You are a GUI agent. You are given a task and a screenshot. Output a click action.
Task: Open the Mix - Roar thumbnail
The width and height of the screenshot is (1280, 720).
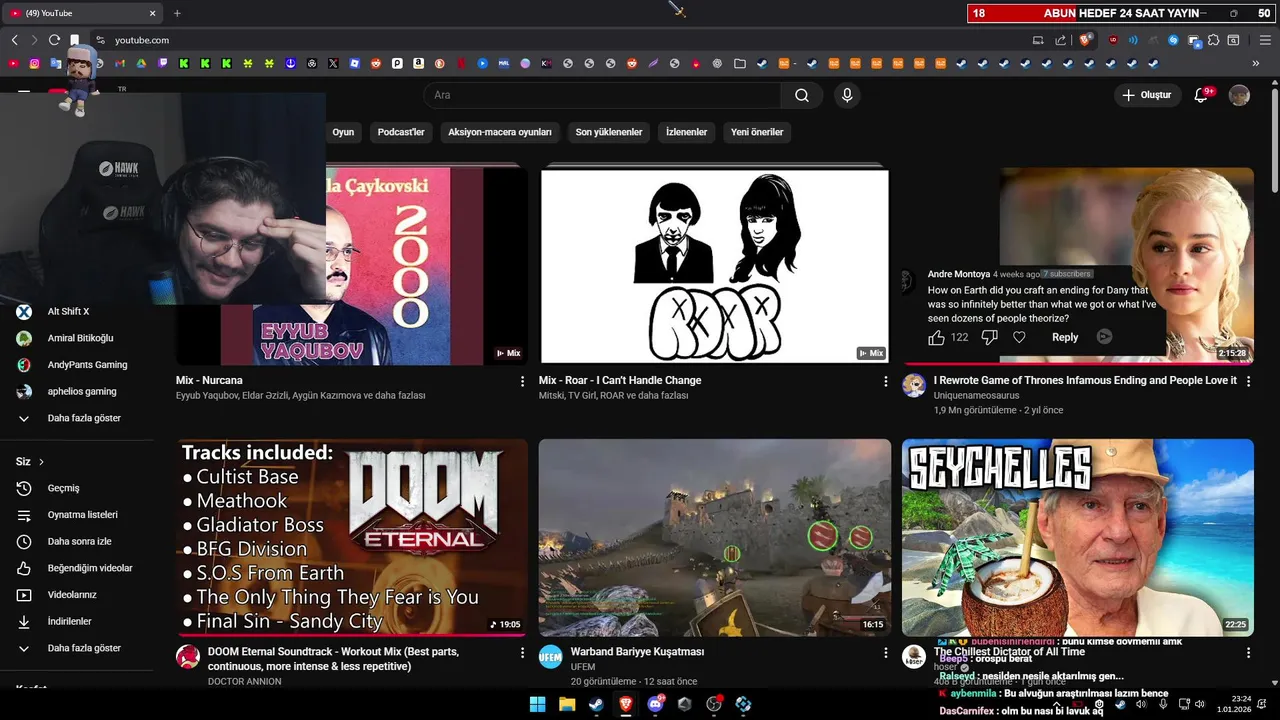[x=714, y=264]
